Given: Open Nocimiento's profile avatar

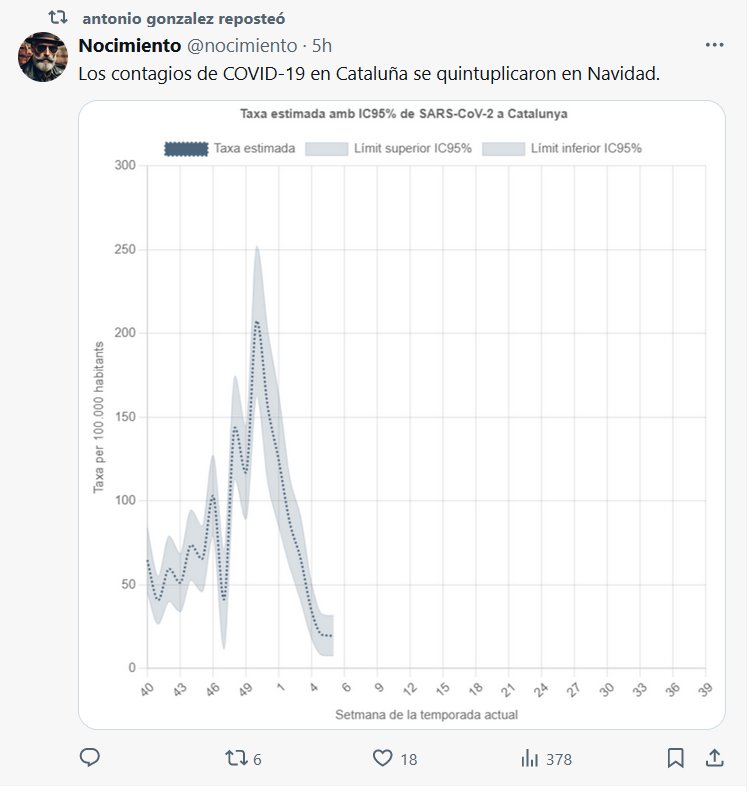Looking at the screenshot, I should click(x=43, y=57).
